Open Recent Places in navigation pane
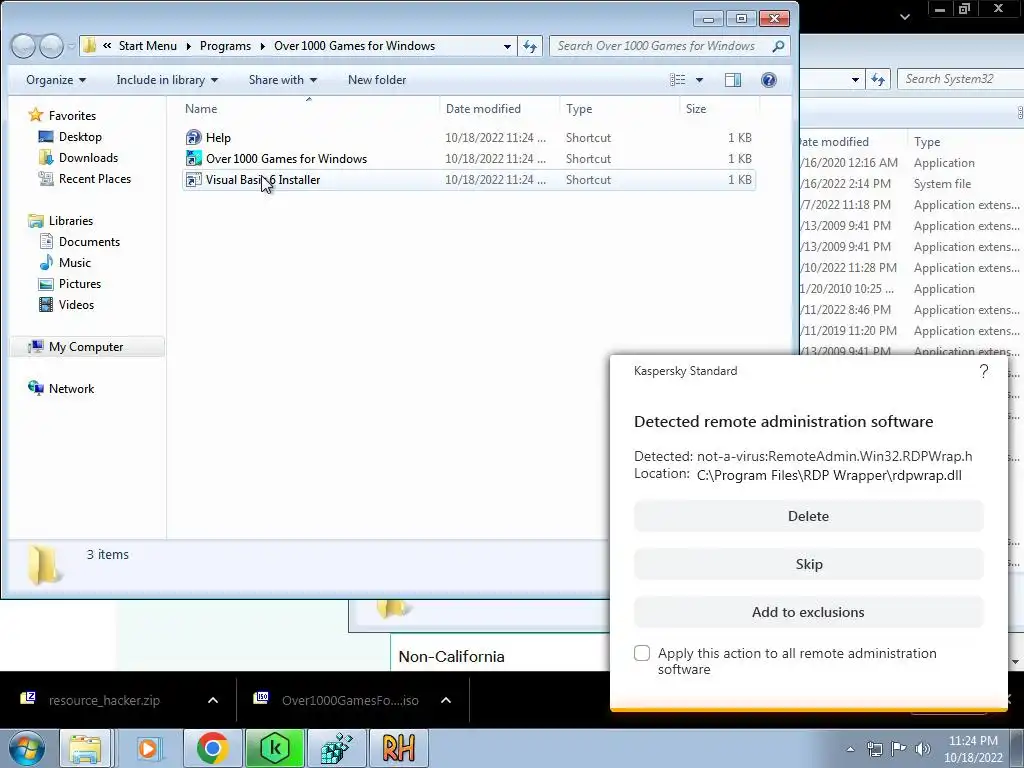Viewport: 1024px width, 768px height. (85, 178)
